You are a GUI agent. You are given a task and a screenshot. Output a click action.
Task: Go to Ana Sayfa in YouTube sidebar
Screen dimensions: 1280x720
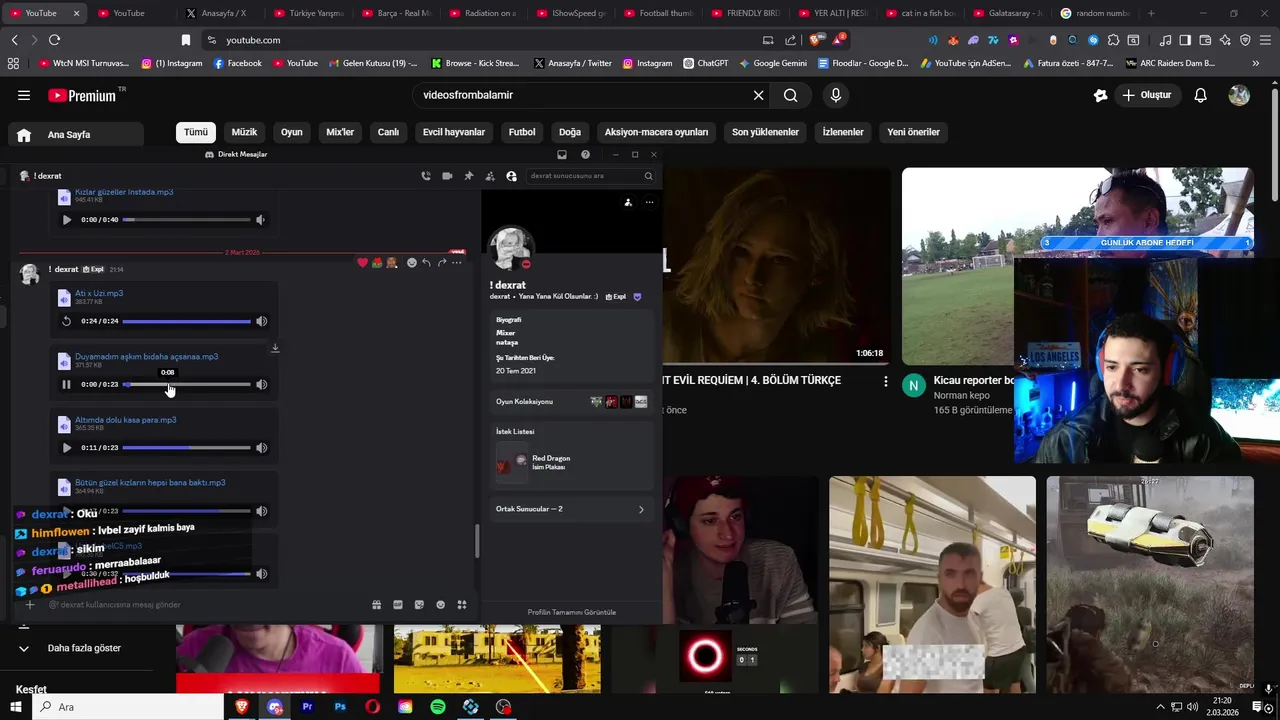pos(76,135)
